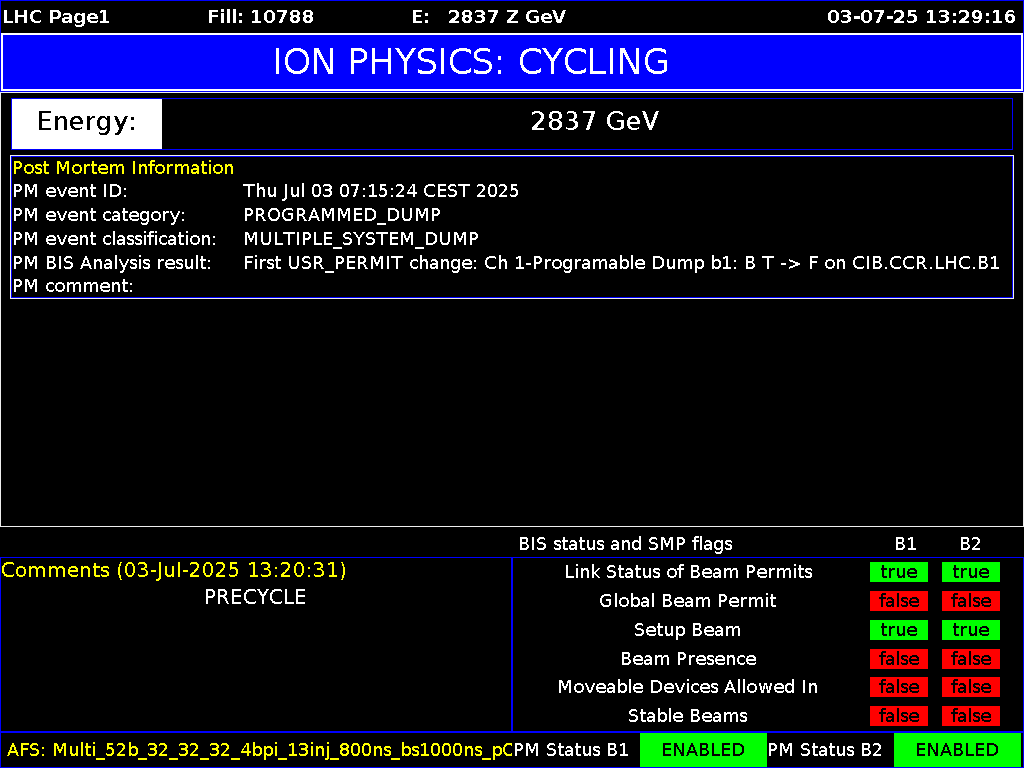This screenshot has height=768, width=1024.
Task: Click the Comments (03-Jul-2025 13:20:31) heading
Action: tap(174, 570)
